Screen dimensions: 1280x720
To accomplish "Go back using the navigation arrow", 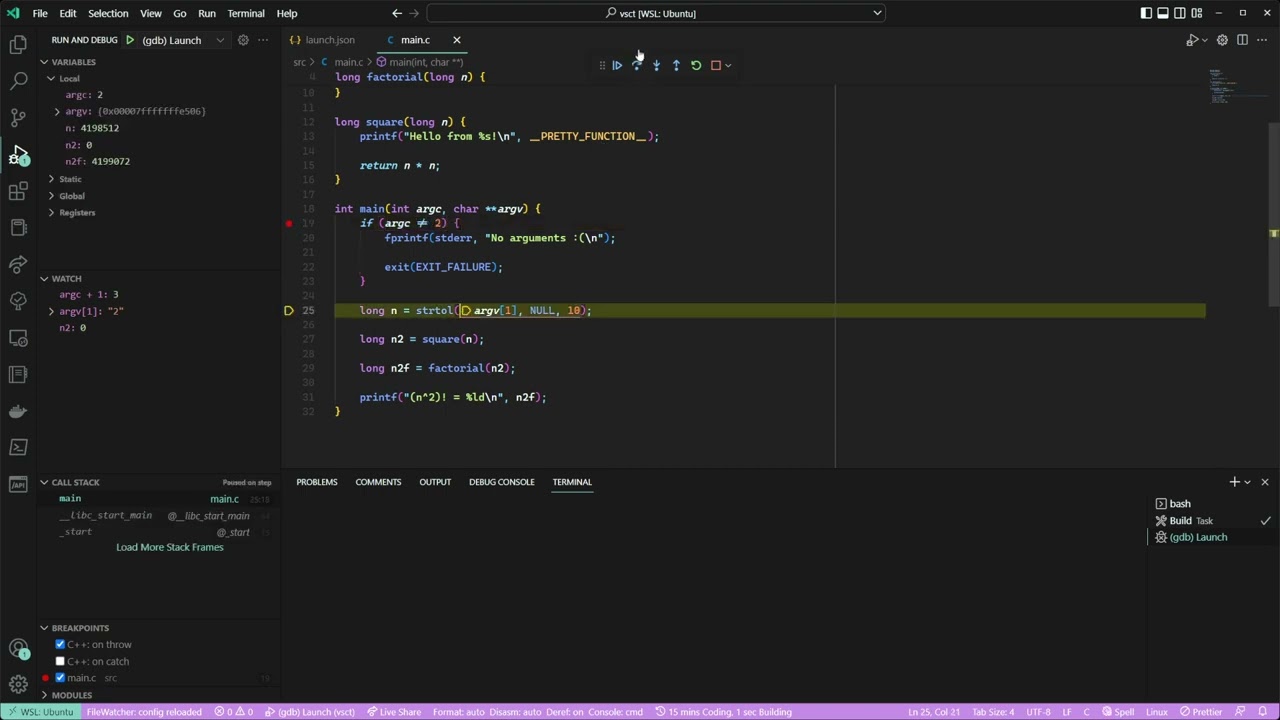I will click(x=397, y=13).
